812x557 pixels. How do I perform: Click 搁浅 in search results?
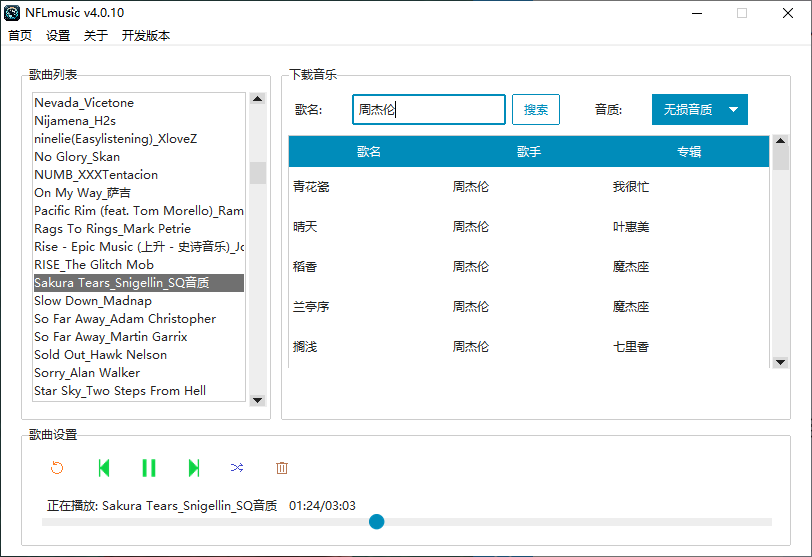click(x=305, y=346)
